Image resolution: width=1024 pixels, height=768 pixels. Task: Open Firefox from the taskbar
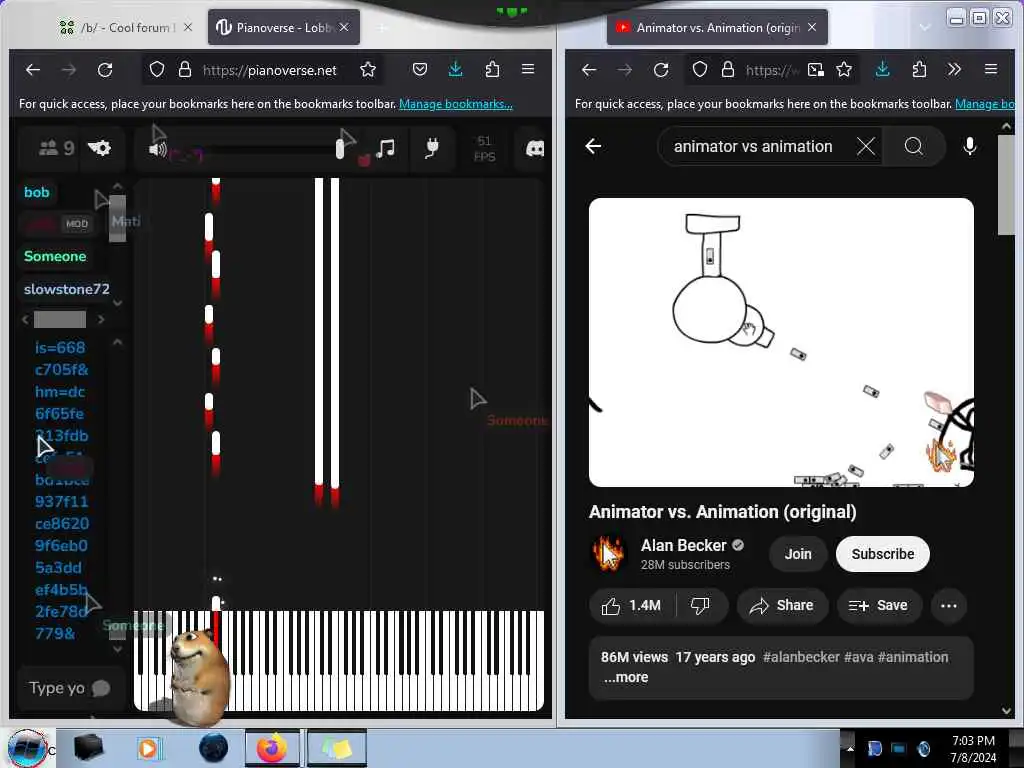pyautogui.click(x=272, y=748)
